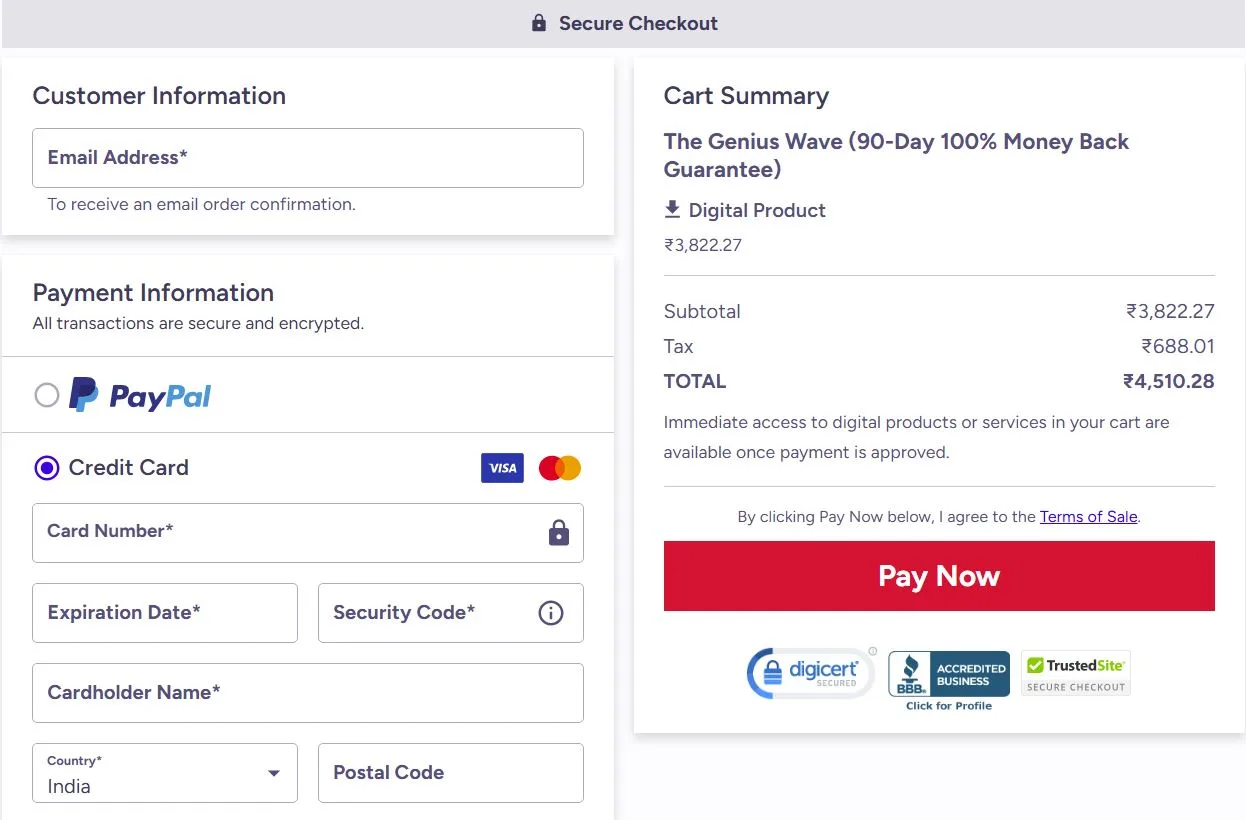Open the BBB Accredited Business profile badge

coord(949,679)
